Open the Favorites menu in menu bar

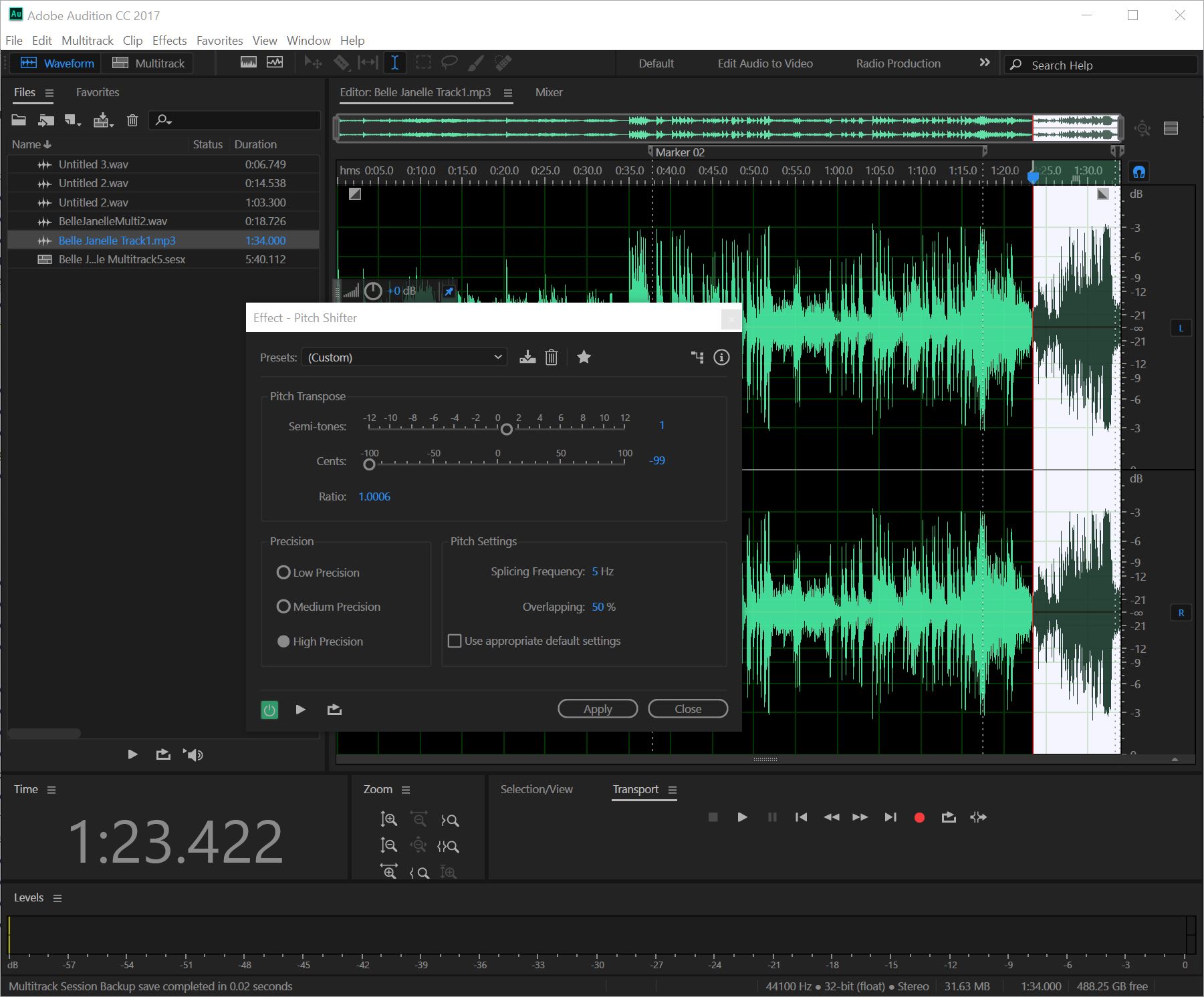[x=219, y=41]
